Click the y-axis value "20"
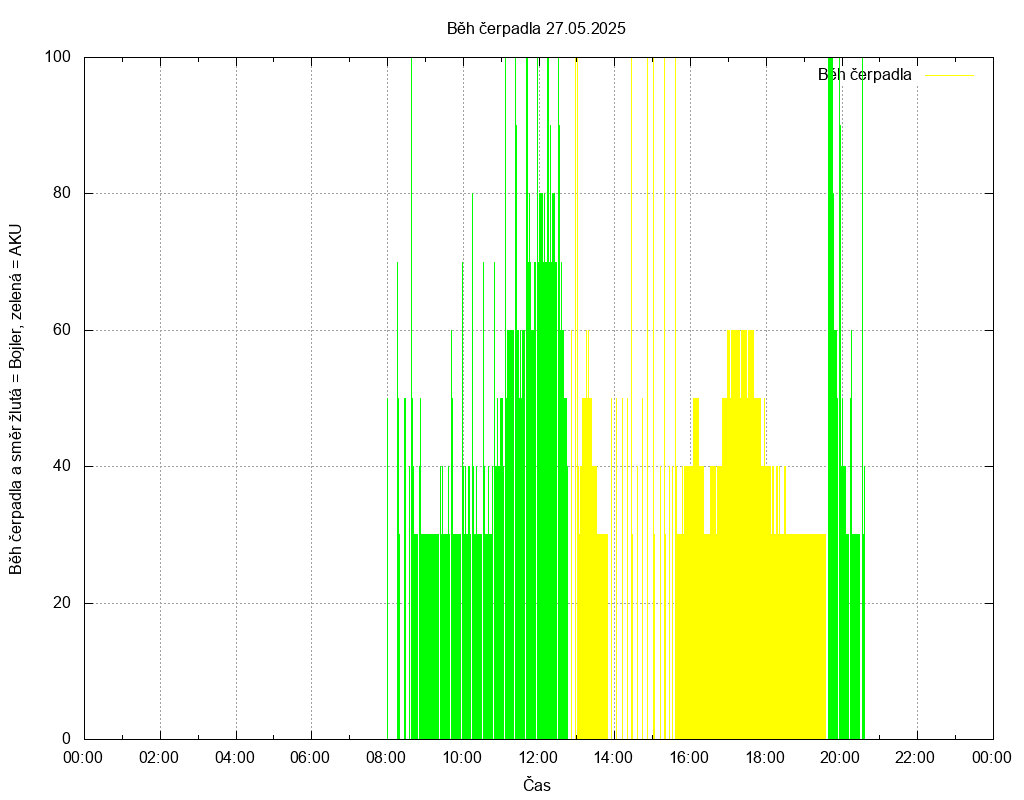The height and width of the screenshot is (800, 1024). (x=62, y=603)
